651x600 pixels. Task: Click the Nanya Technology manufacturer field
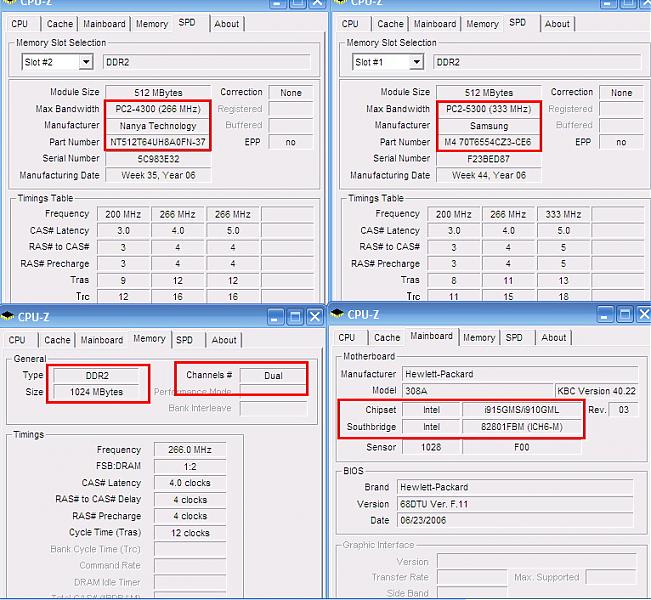pyautogui.click(x=159, y=125)
